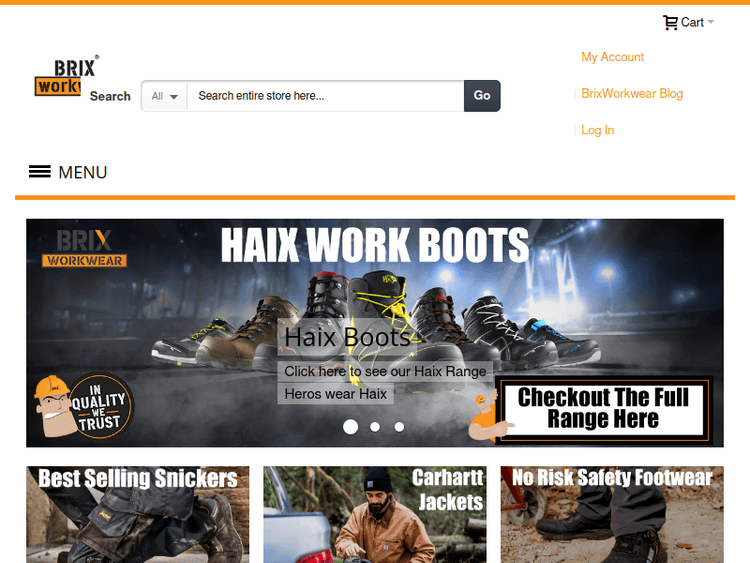Image resolution: width=750 pixels, height=563 pixels.
Task: Open the All category search dropdown
Action: point(164,96)
